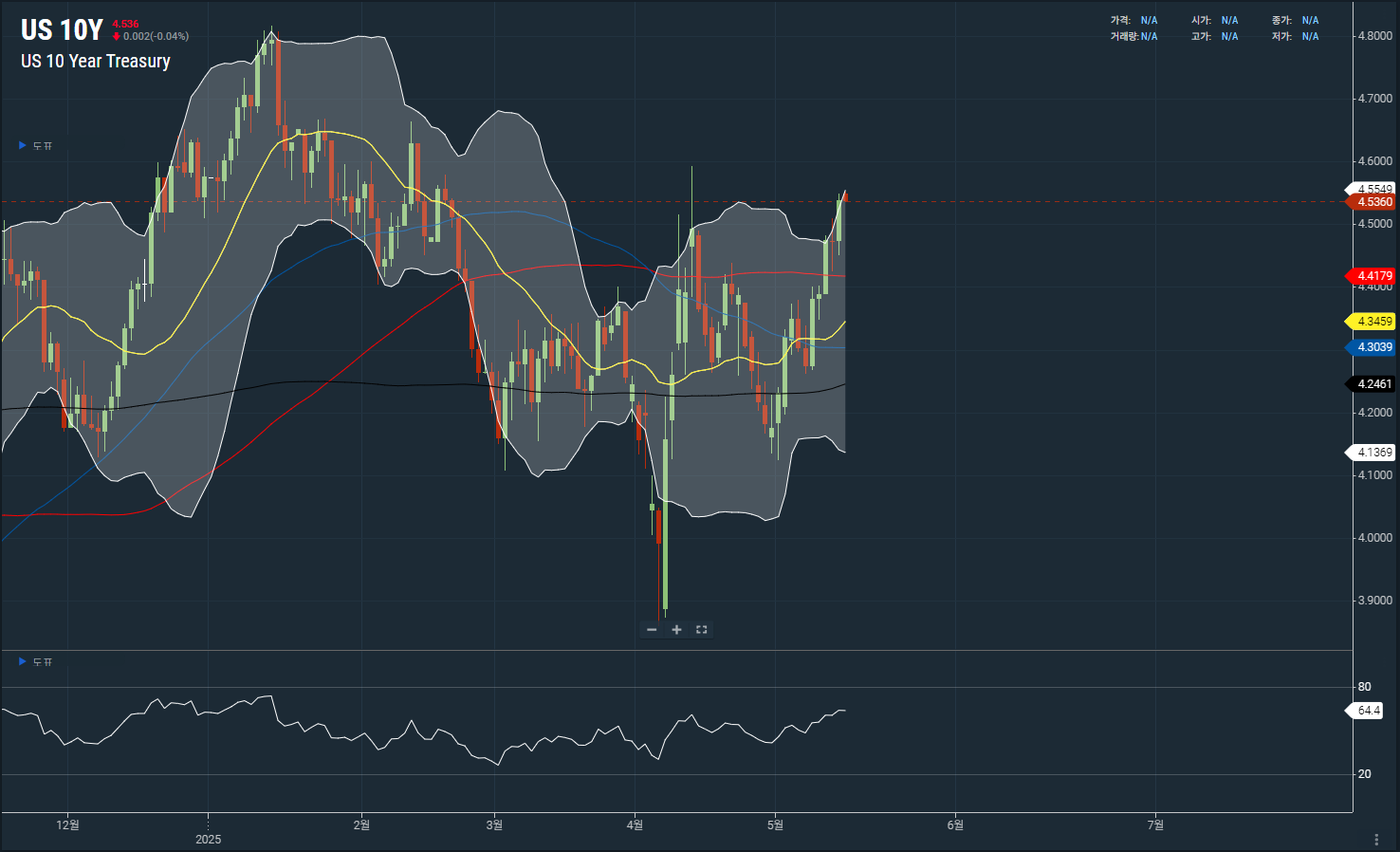This screenshot has width=1400, height=852.
Task: Click the 2025 year marker on axis
Action: point(208,839)
